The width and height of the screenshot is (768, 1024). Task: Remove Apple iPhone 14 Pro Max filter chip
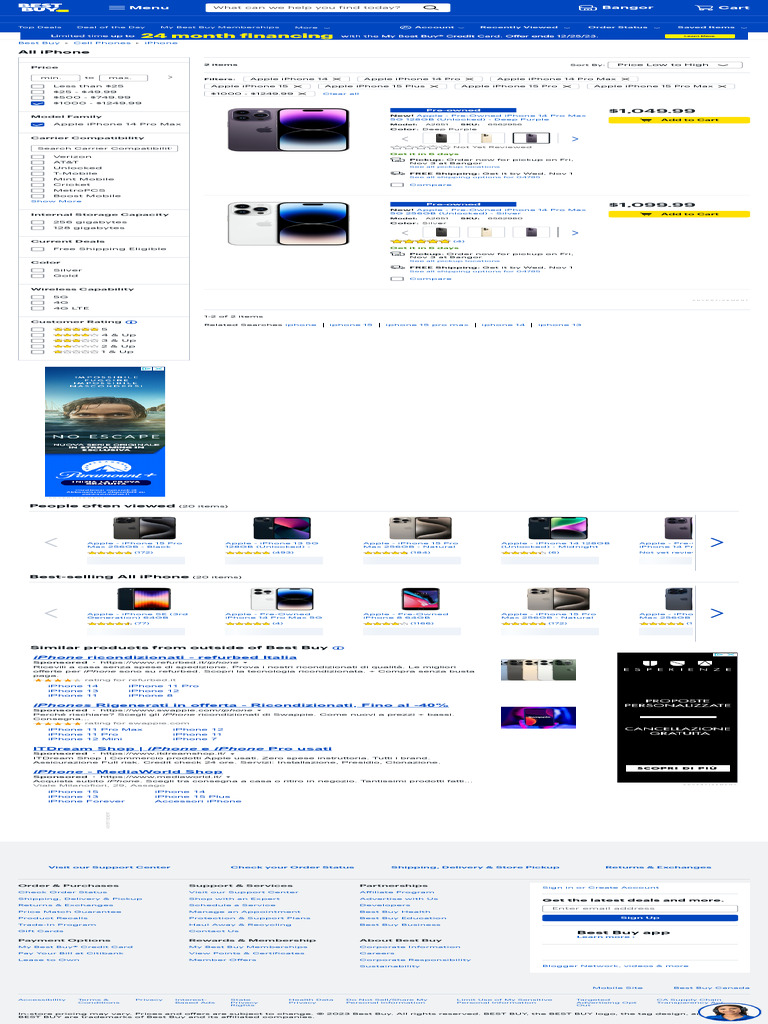625,78
